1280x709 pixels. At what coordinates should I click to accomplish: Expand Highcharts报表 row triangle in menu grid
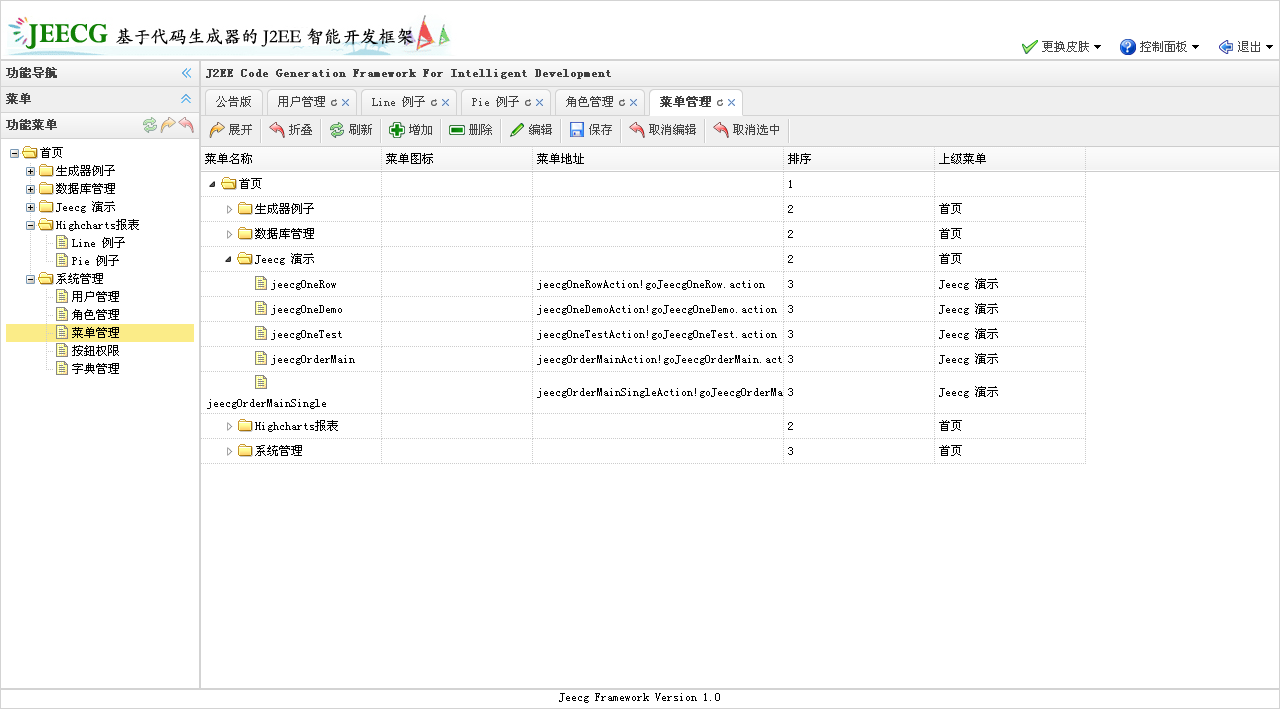tap(229, 426)
